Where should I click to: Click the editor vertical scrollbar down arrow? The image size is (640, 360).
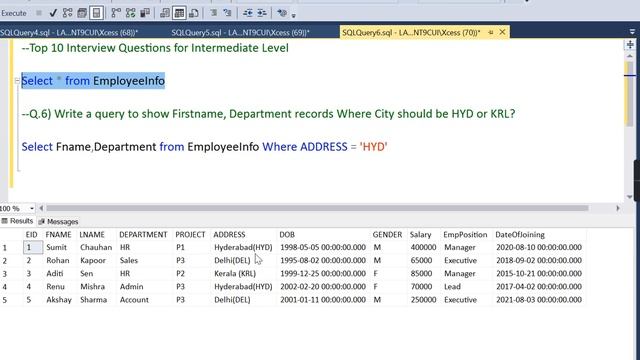[x=630, y=197]
